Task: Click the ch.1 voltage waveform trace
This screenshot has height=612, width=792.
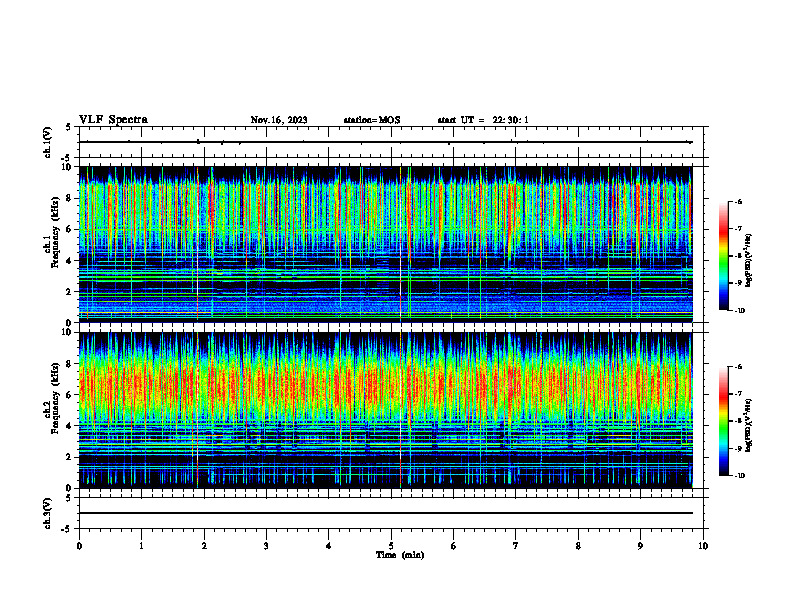Action: [385, 142]
